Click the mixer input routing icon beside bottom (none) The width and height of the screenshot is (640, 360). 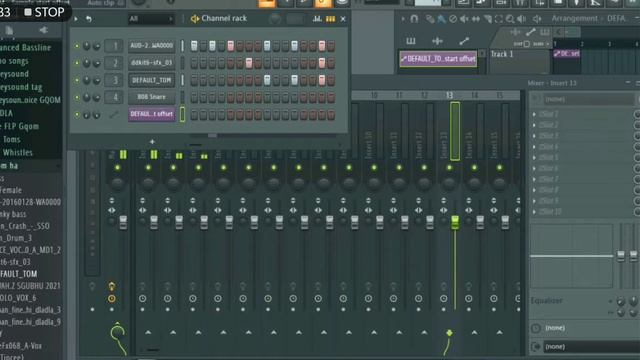click(x=536, y=347)
